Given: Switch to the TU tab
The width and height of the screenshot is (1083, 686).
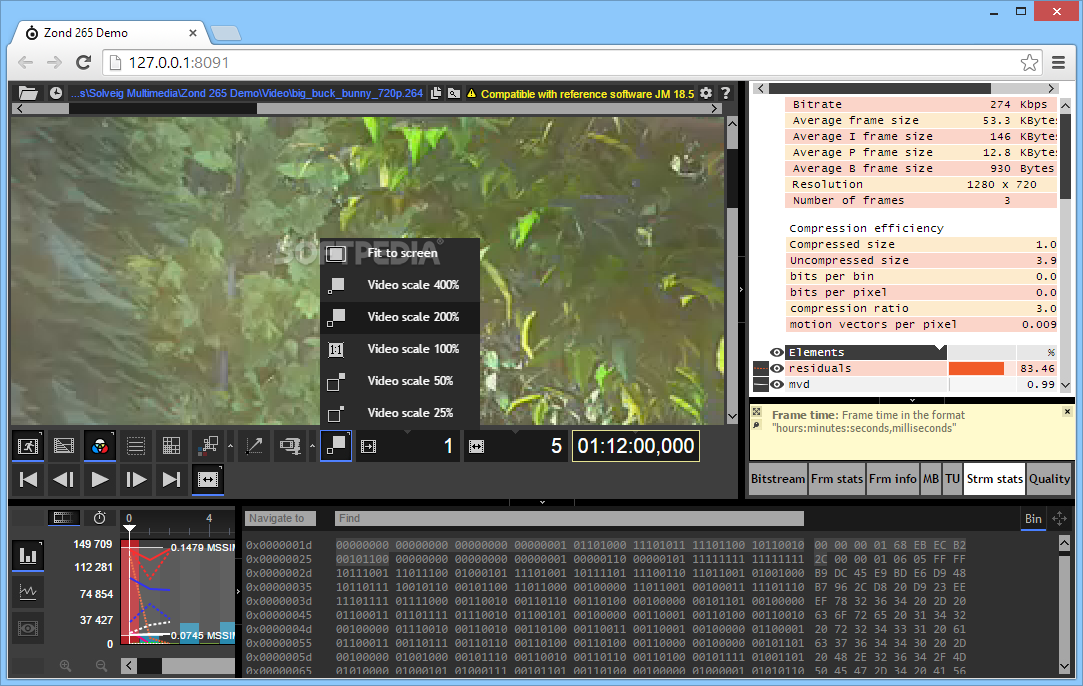Looking at the screenshot, I should [x=952, y=479].
